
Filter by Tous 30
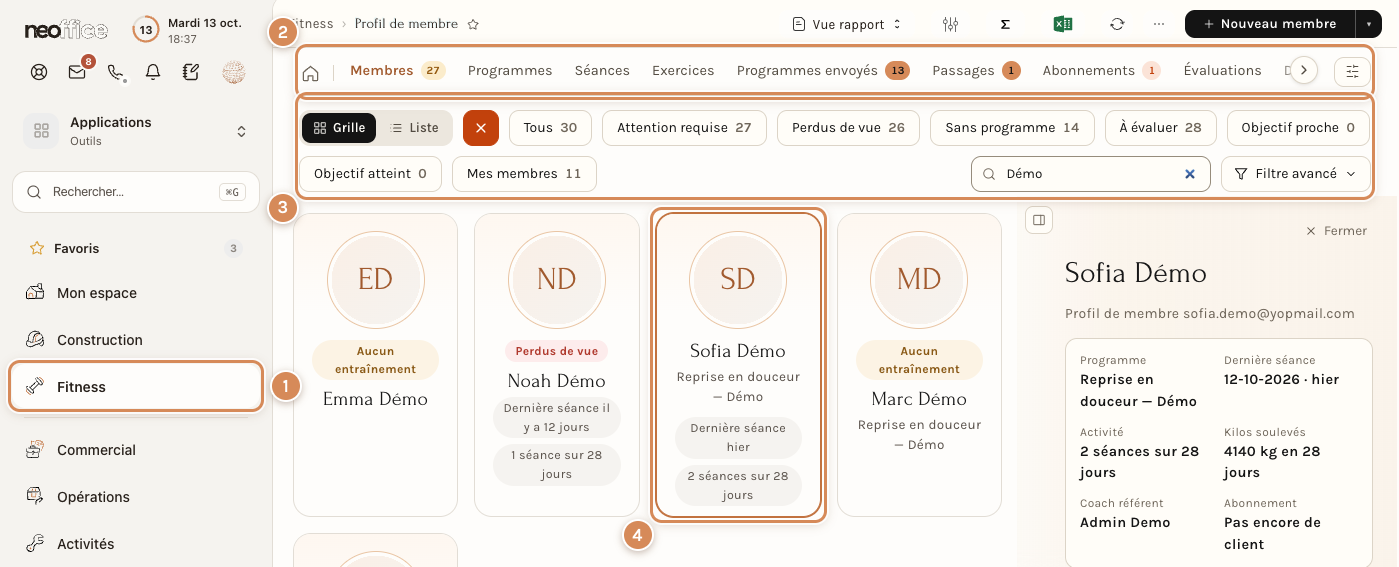(x=550, y=128)
